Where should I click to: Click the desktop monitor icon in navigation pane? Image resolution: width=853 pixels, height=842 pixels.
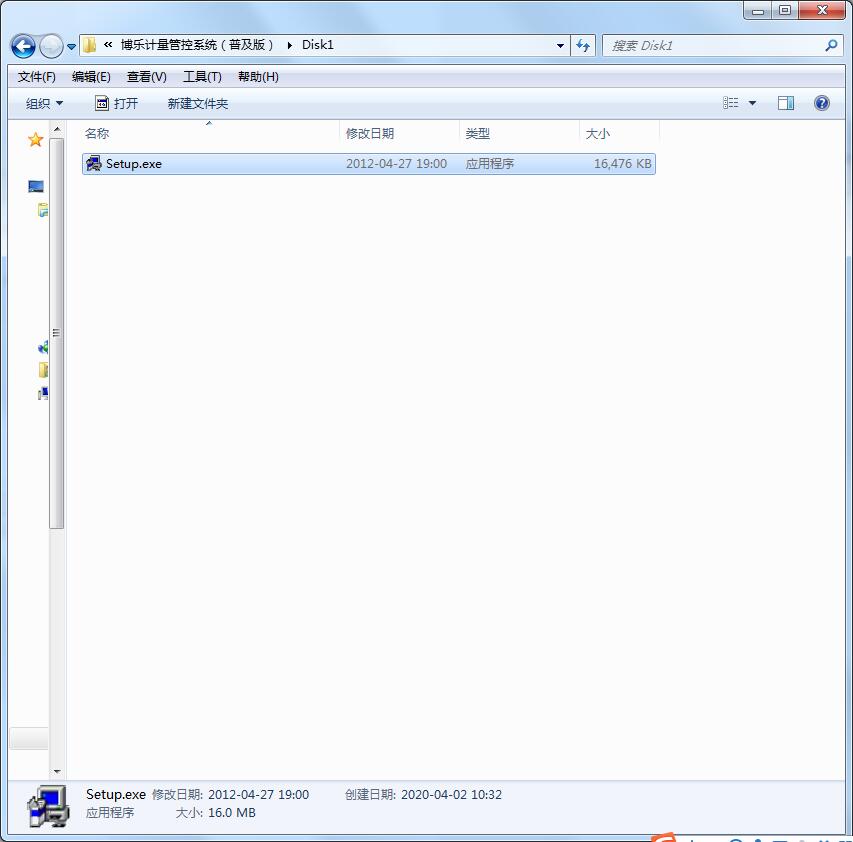[x=36, y=187]
